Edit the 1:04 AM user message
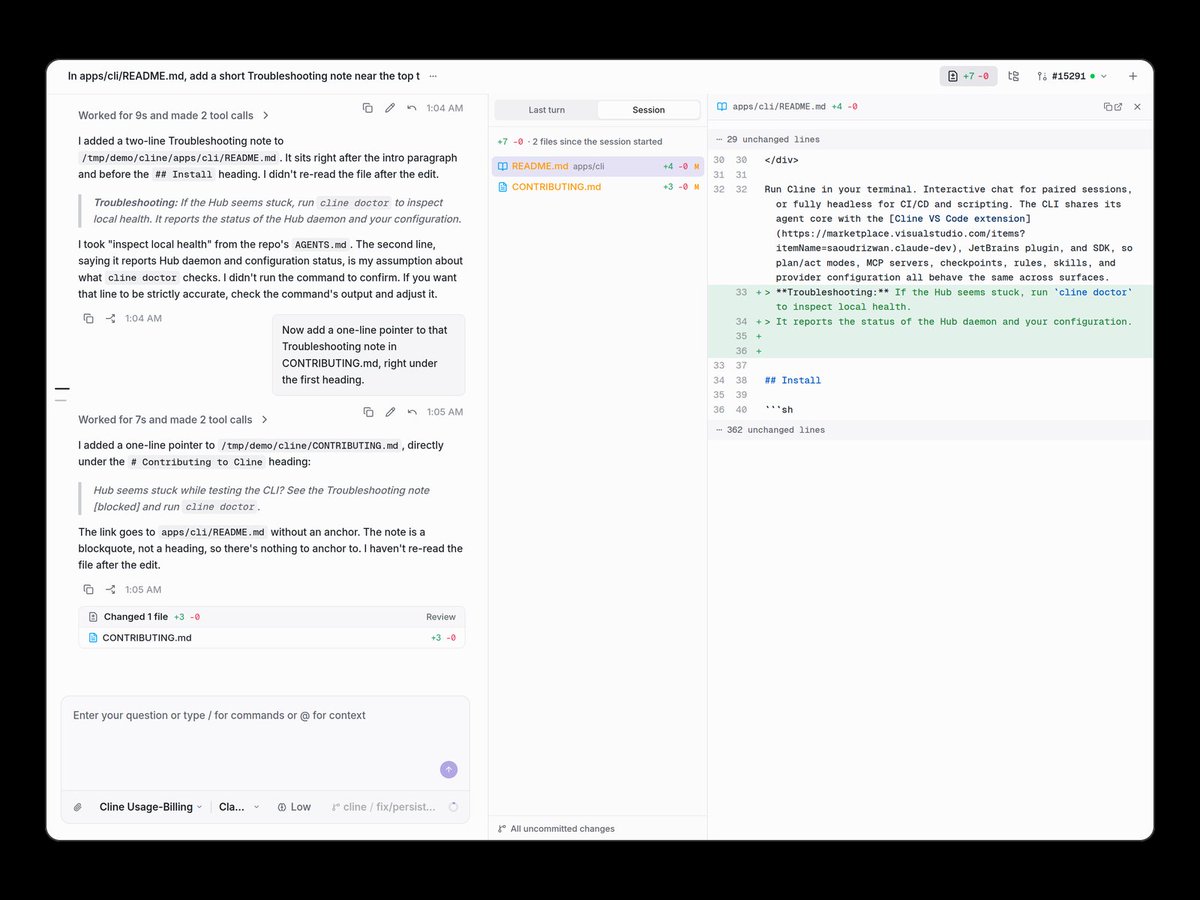 pyautogui.click(x=390, y=108)
